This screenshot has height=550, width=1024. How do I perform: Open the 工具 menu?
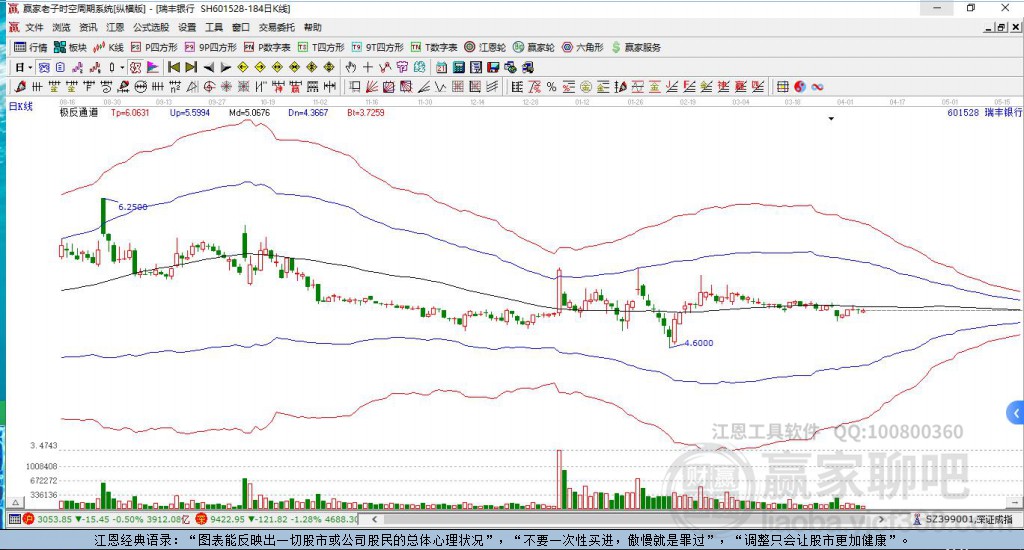pos(214,27)
